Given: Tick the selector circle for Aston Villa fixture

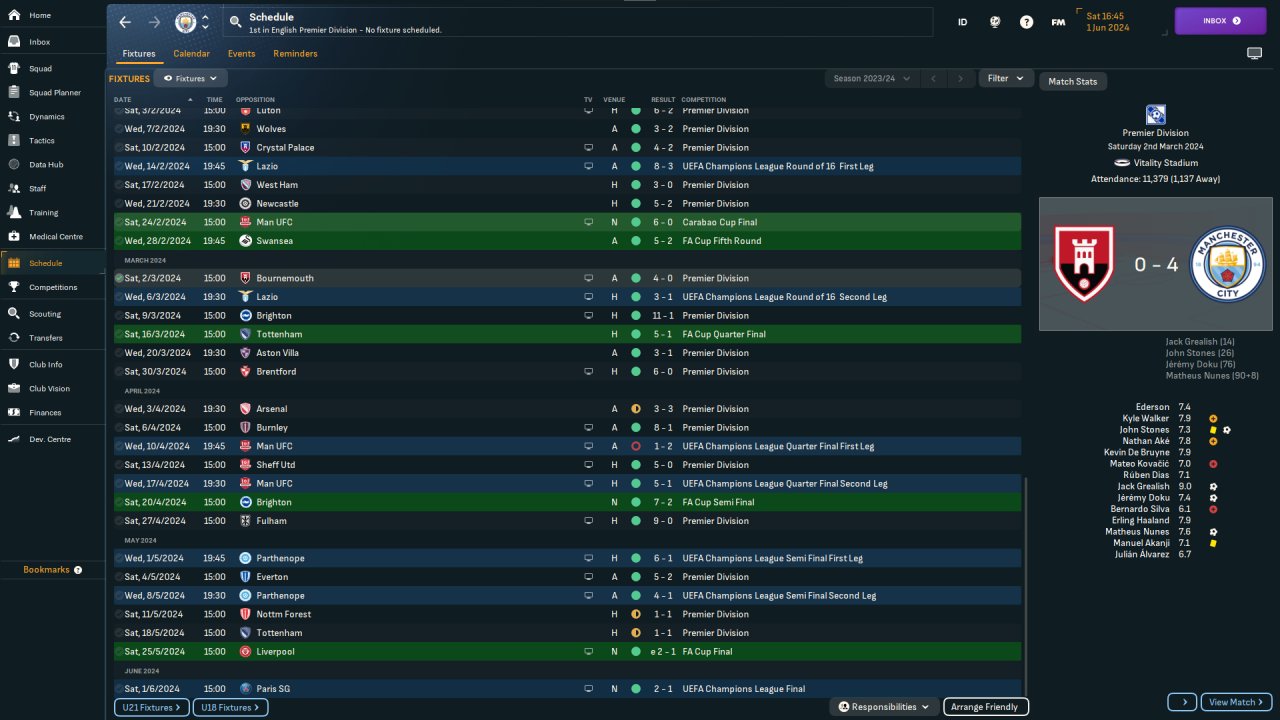Looking at the screenshot, I should tap(119, 353).
